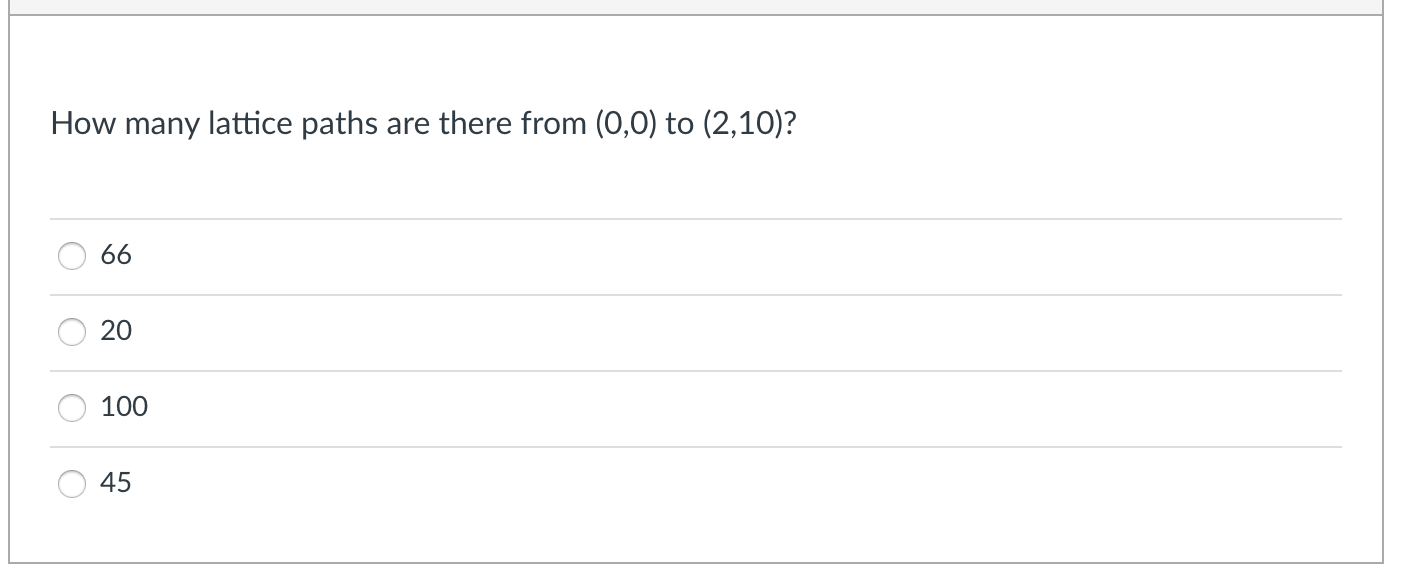Click the third answer row
Screen dimensions: 1418x580
click(x=400, y=407)
